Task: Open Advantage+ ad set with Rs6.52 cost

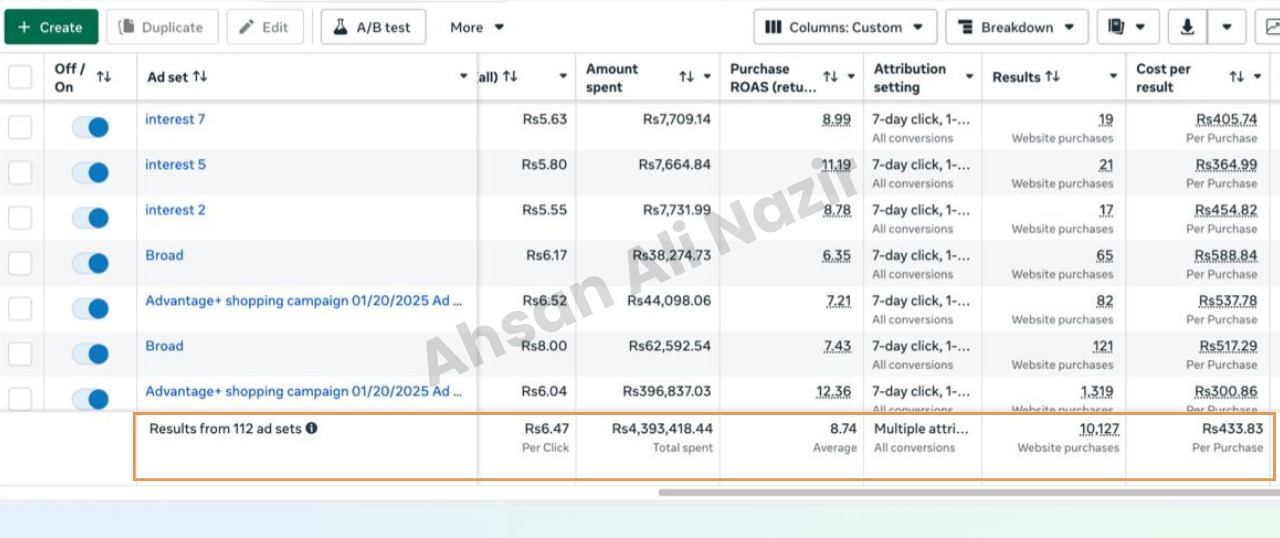Action: coord(304,300)
